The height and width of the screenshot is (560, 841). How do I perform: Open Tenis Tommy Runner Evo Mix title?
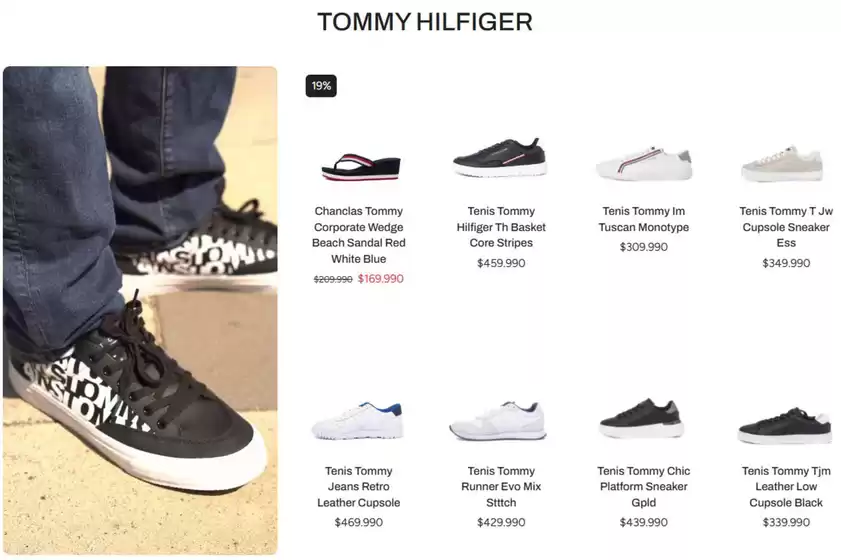501,487
